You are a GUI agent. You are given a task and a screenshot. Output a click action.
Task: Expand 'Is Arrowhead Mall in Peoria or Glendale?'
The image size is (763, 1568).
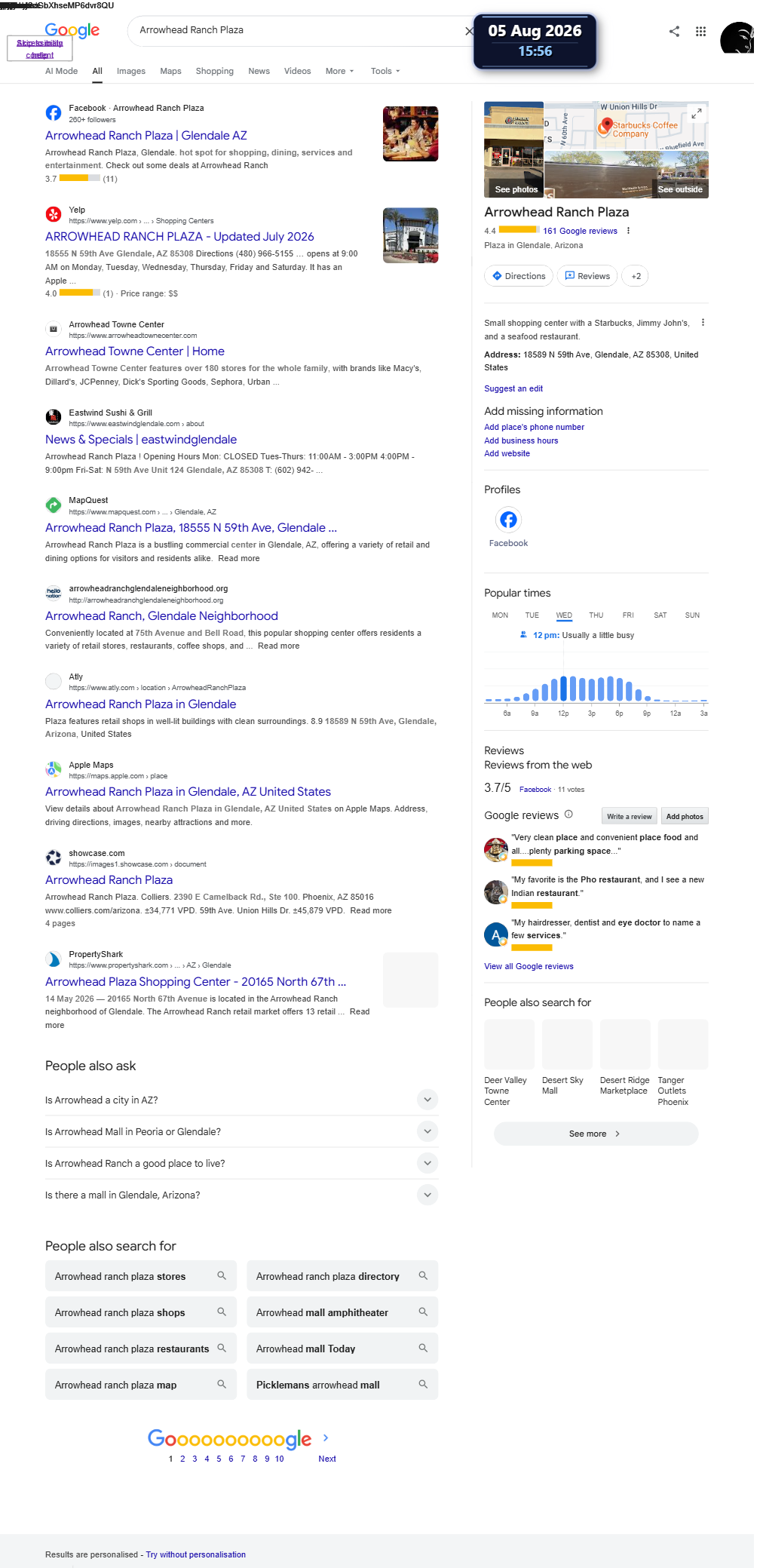coord(427,1131)
